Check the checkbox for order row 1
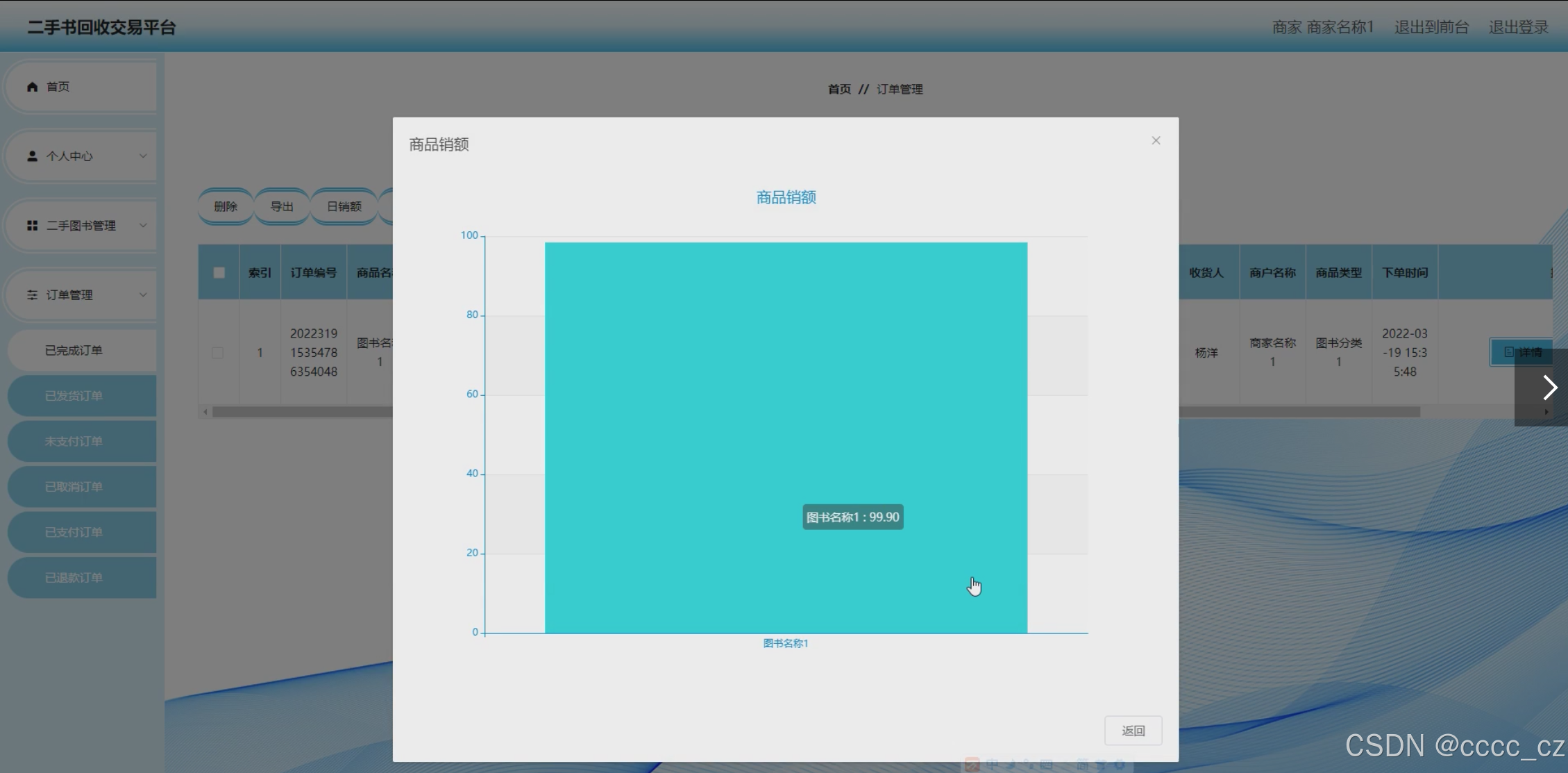The image size is (1568, 773). pyautogui.click(x=218, y=353)
